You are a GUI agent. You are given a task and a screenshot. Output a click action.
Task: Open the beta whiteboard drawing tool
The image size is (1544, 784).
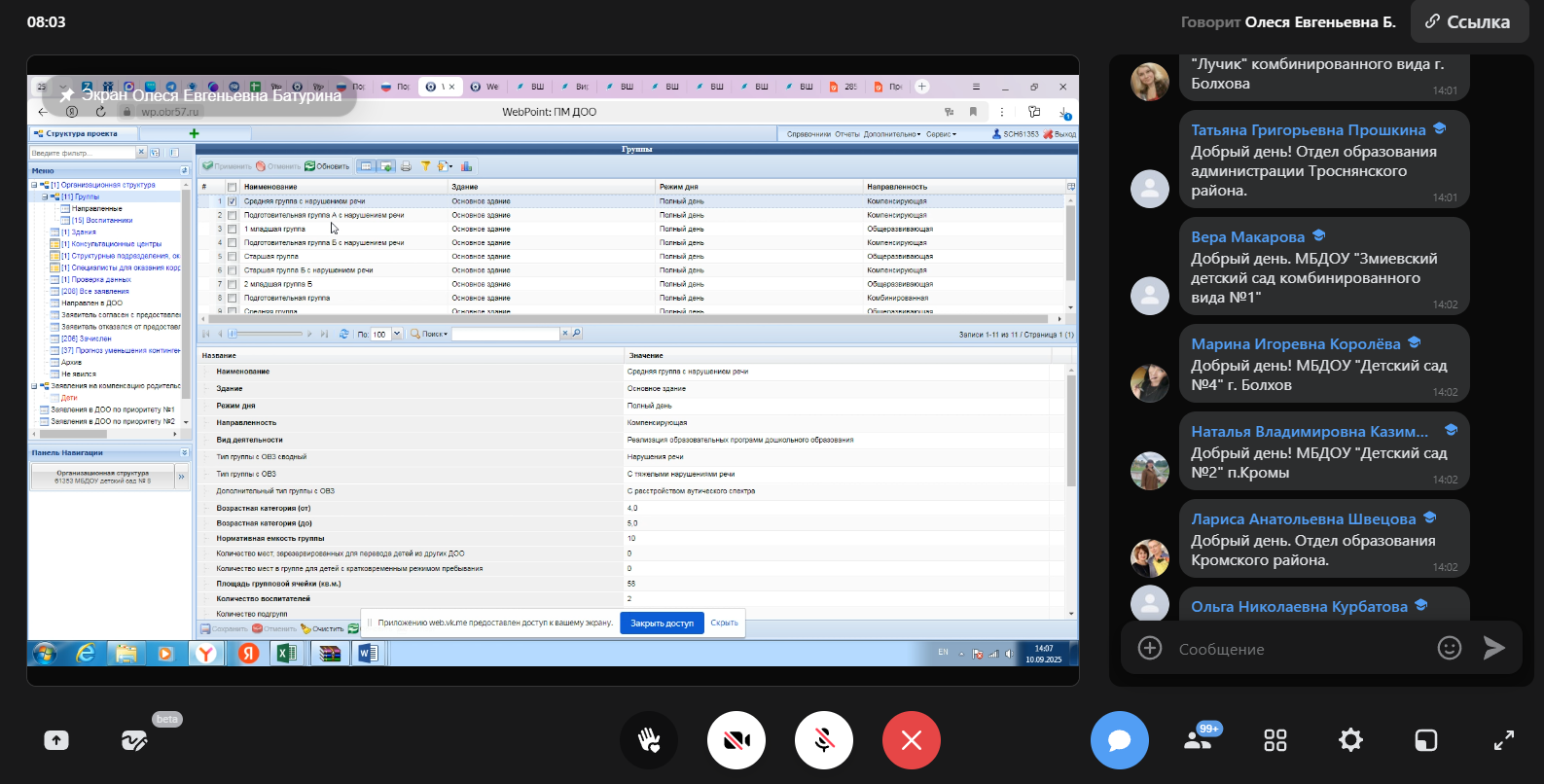[134, 740]
